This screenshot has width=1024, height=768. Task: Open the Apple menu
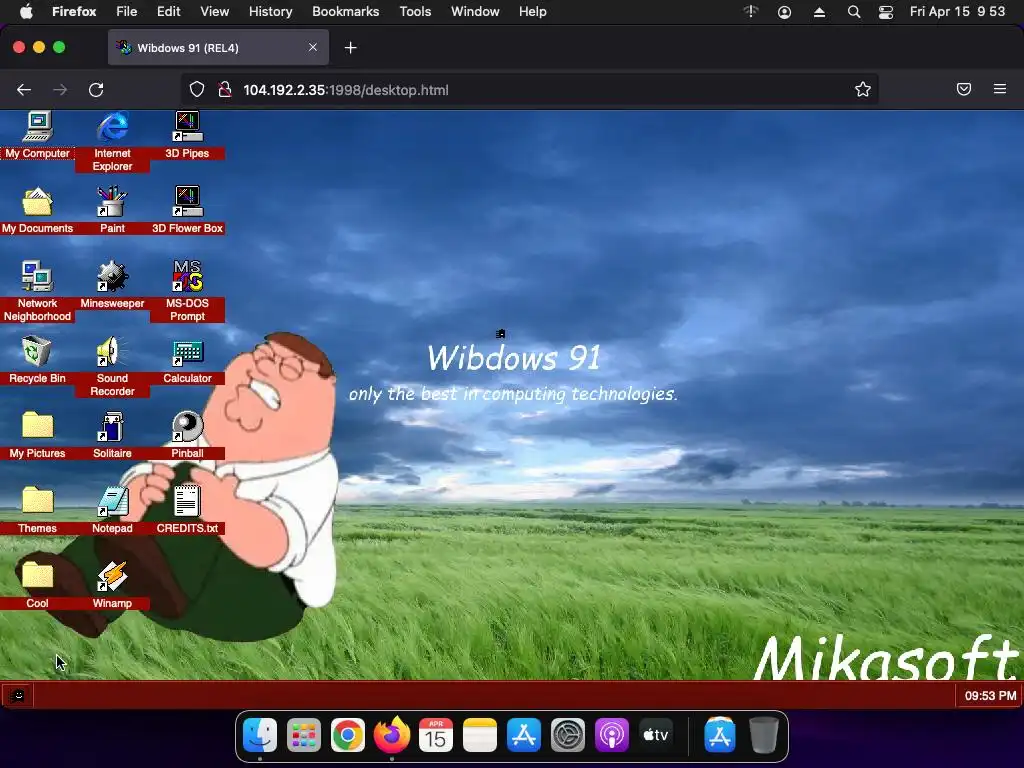point(26,12)
